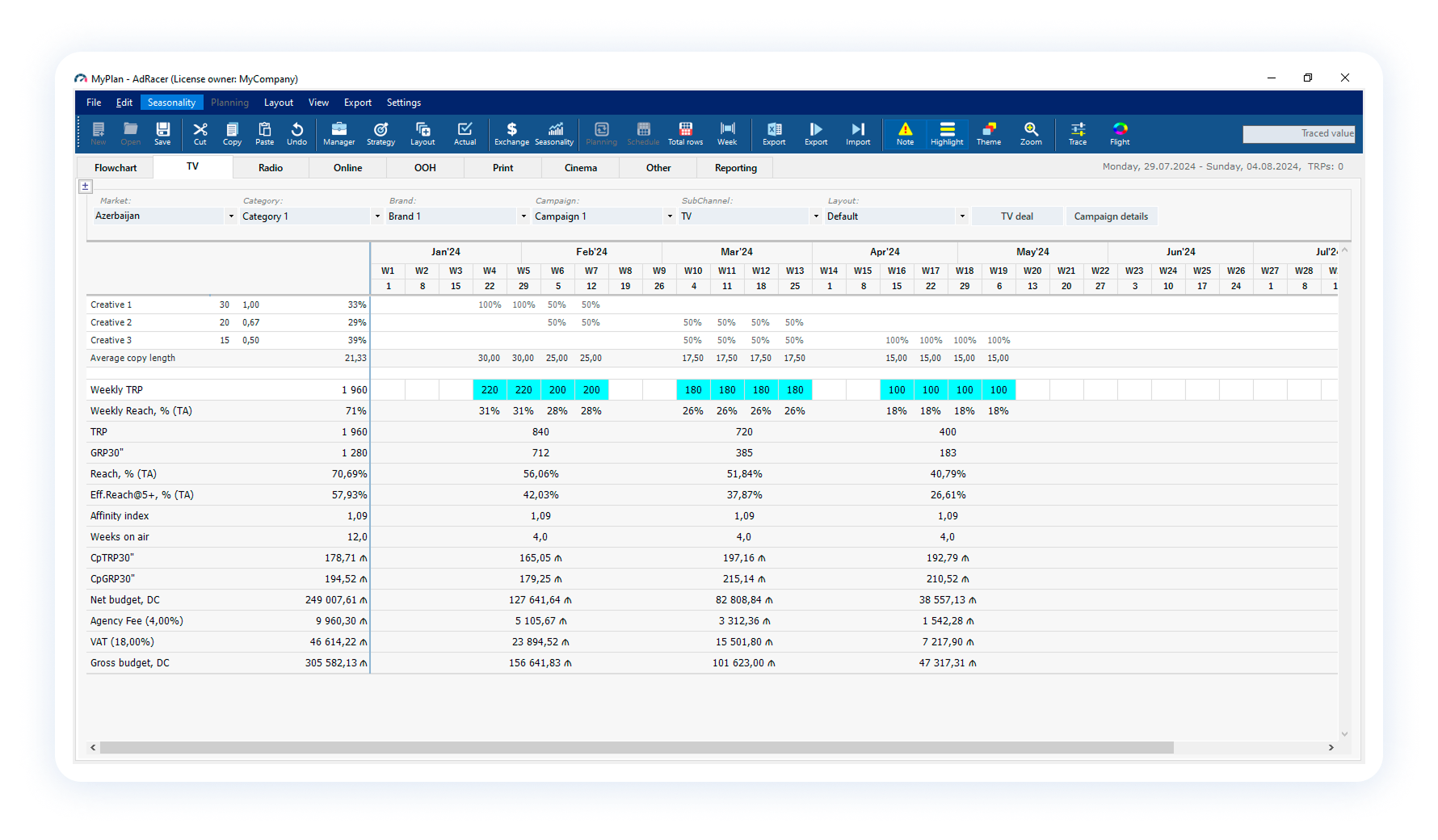Switch to the Radio tab
This screenshot has width=1438, height=840.
click(x=271, y=168)
